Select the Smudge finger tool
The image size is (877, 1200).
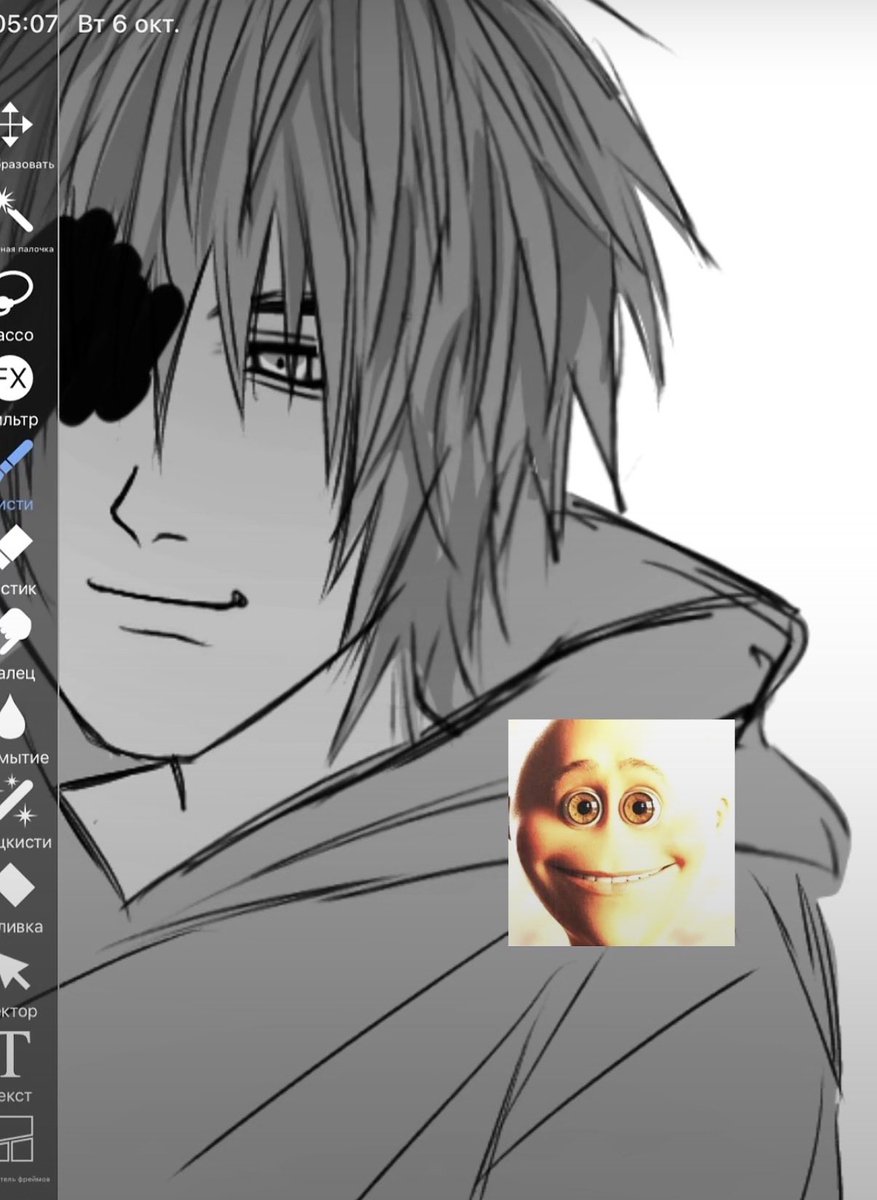(15, 631)
